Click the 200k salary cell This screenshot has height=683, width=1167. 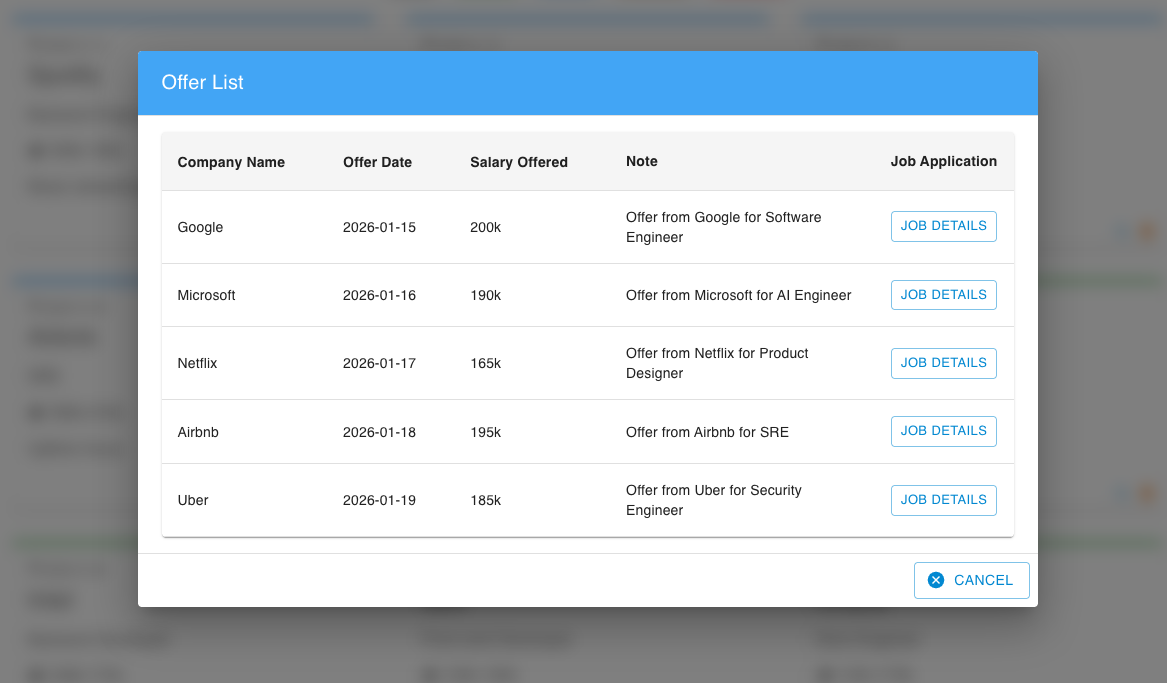pyautogui.click(x=485, y=227)
